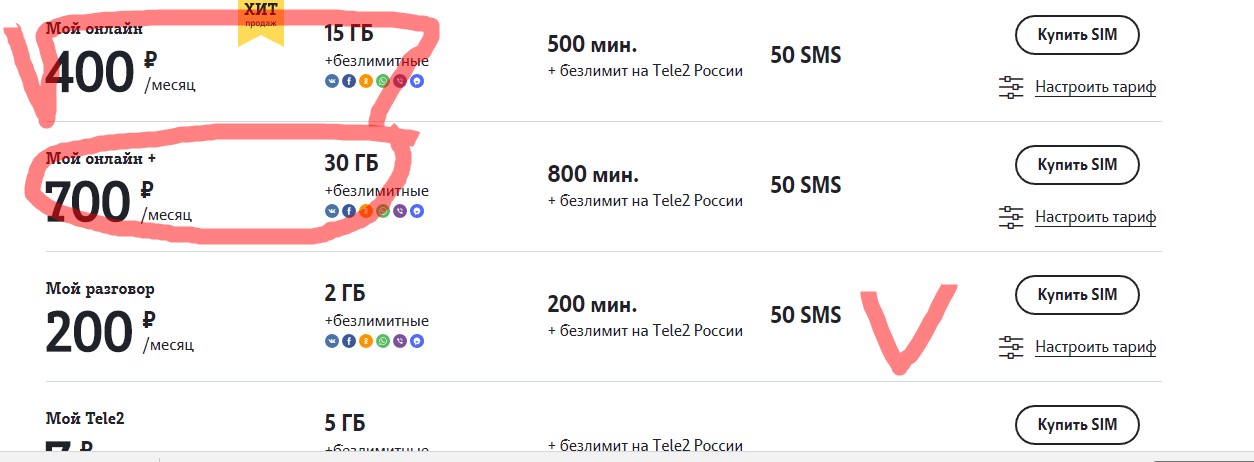Click Купить SIM for the Мой онлайн + tariff
1254x462 pixels.
click(1077, 165)
